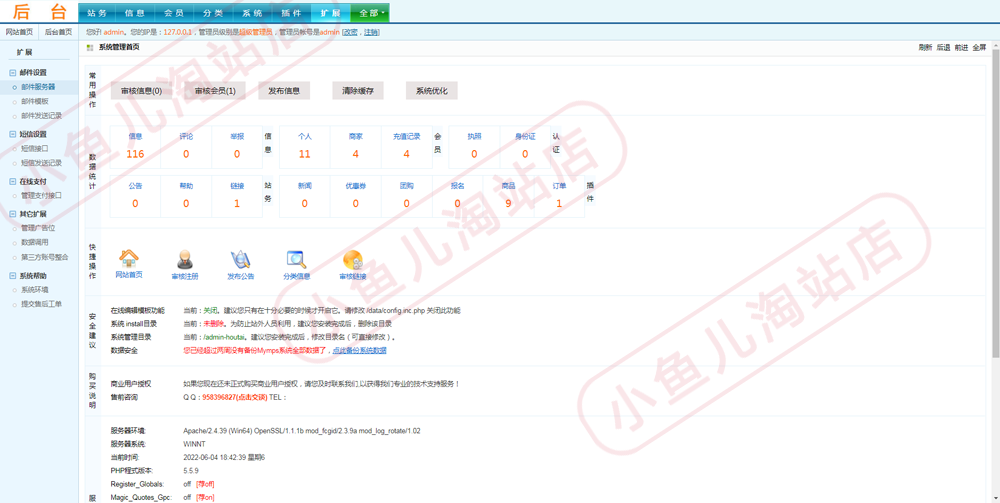Click the 订单 statistic showing 1
The height and width of the screenshot is (503, 1000).
559,196
